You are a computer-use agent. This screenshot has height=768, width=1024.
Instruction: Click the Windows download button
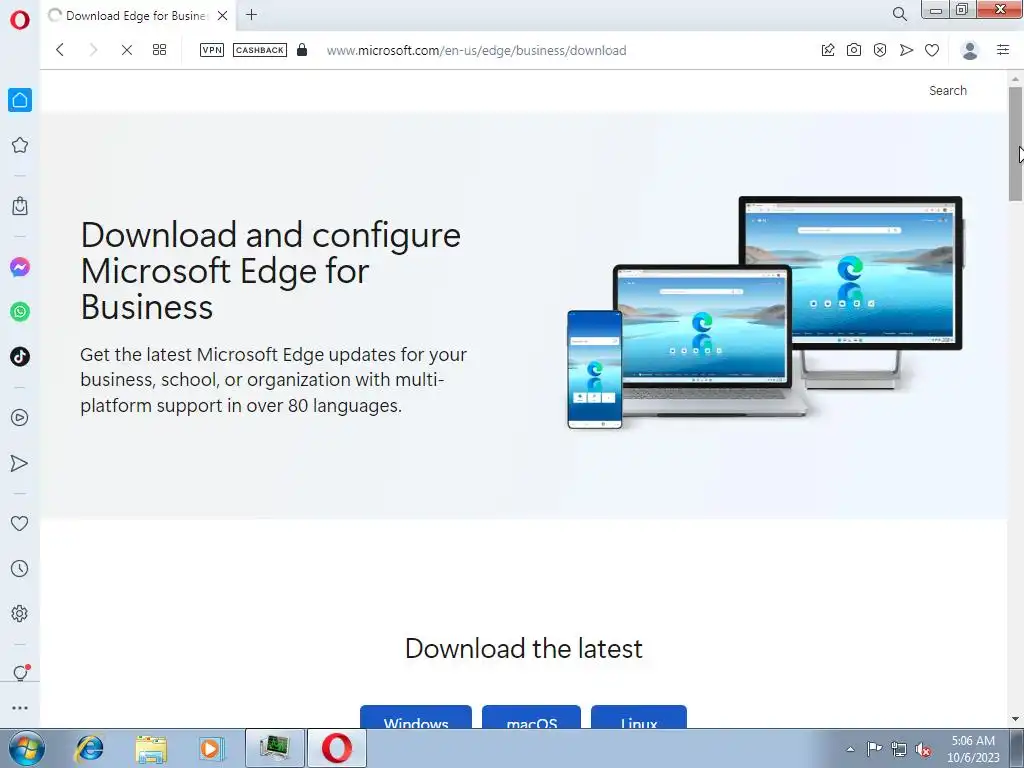416,717
